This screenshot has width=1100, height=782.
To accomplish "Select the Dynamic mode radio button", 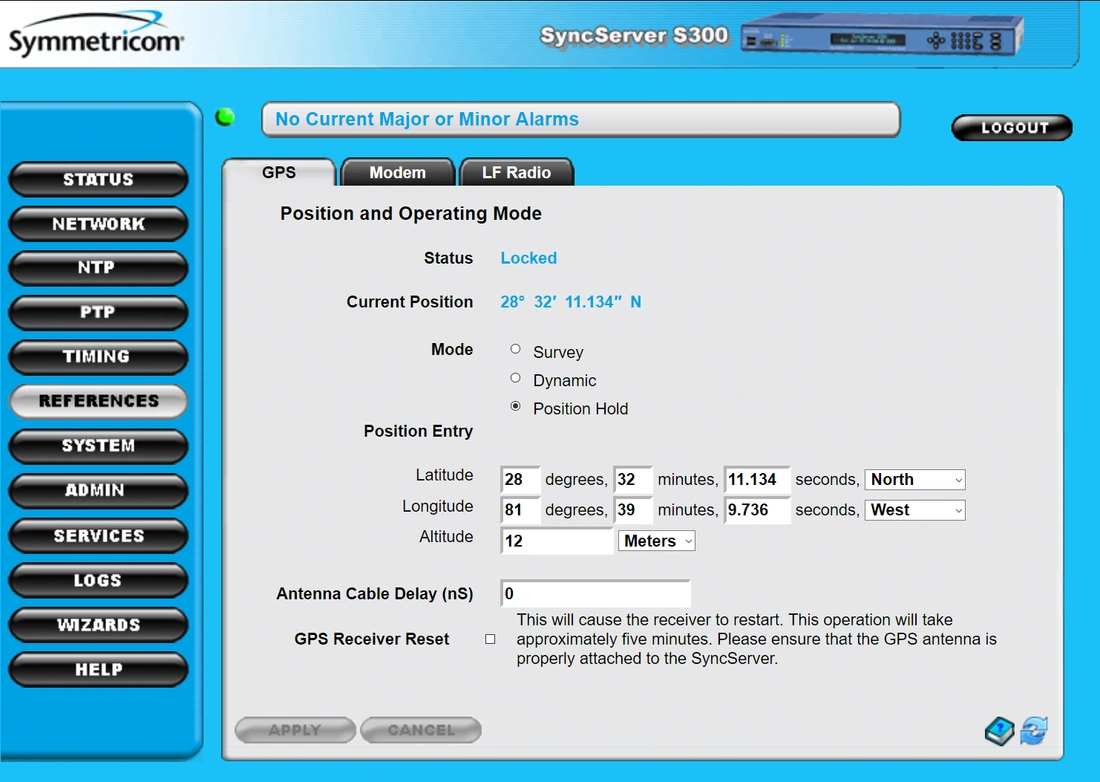I will click(516, 378).
